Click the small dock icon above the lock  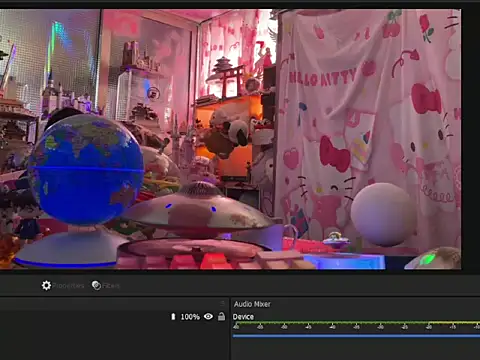click(222, 303)
